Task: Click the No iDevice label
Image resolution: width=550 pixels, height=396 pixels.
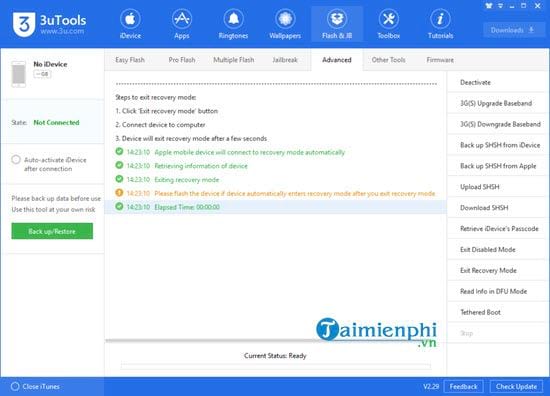Action: [x=50, y=64]
